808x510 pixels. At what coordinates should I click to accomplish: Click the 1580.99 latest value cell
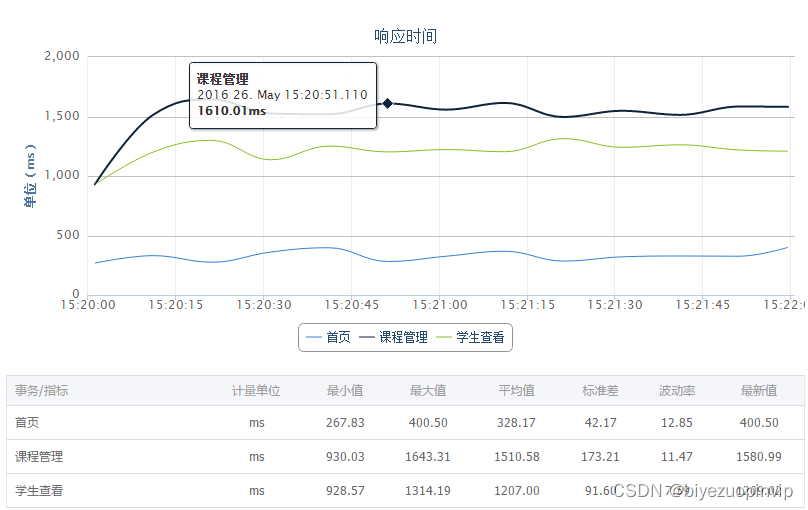pyautogui.click(x=759, y=457)
